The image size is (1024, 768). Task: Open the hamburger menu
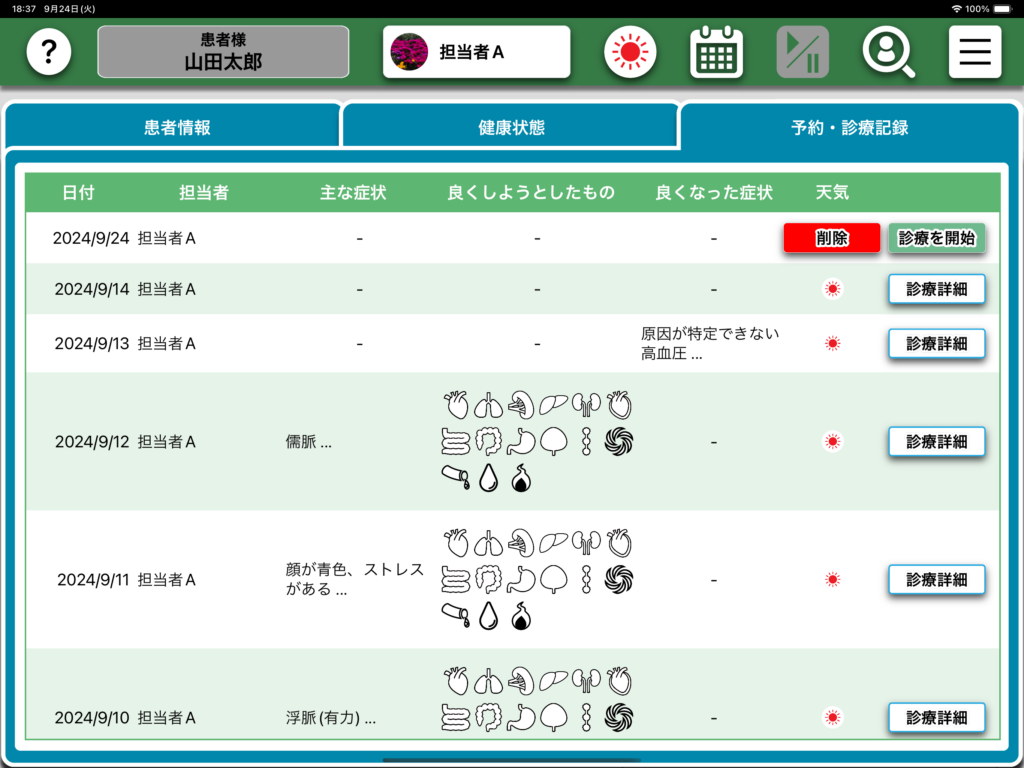coord(974,52)
